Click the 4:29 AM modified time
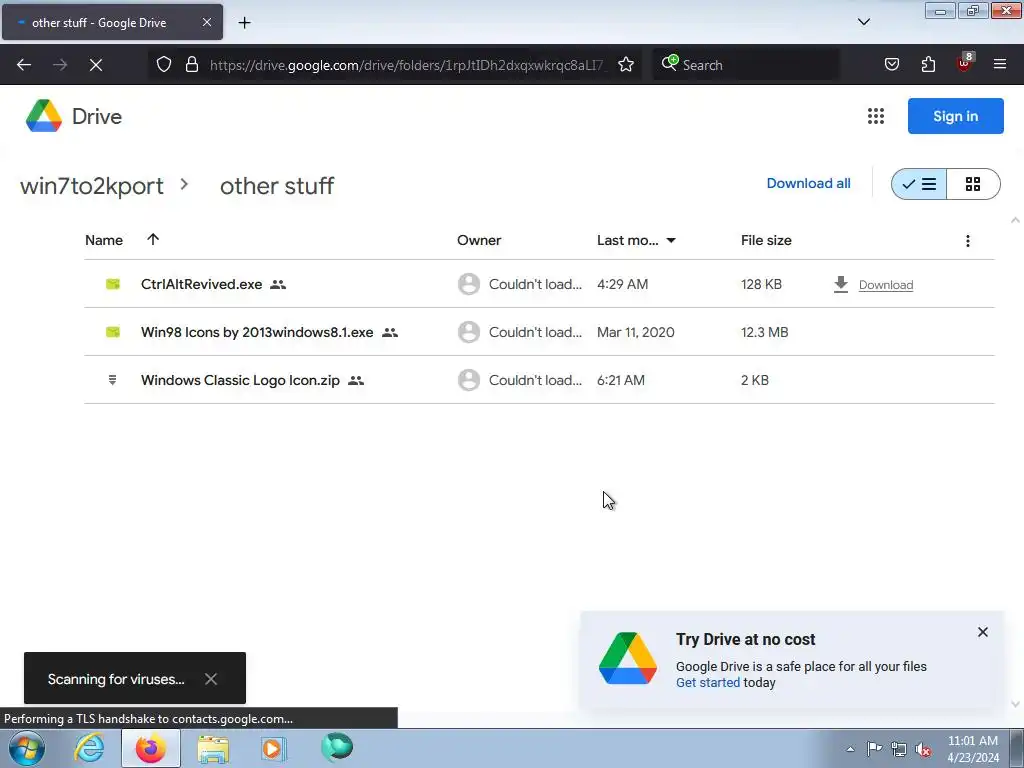Viewport: 1024px width, 768px height. coord(622,284)
